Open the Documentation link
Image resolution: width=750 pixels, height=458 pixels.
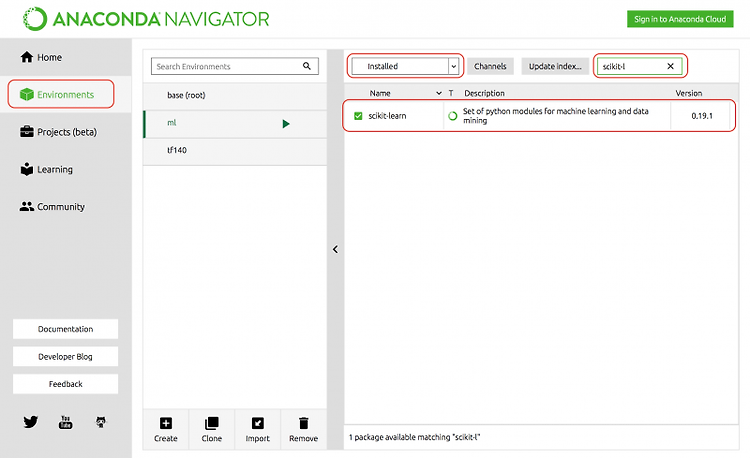click(66, 329)
